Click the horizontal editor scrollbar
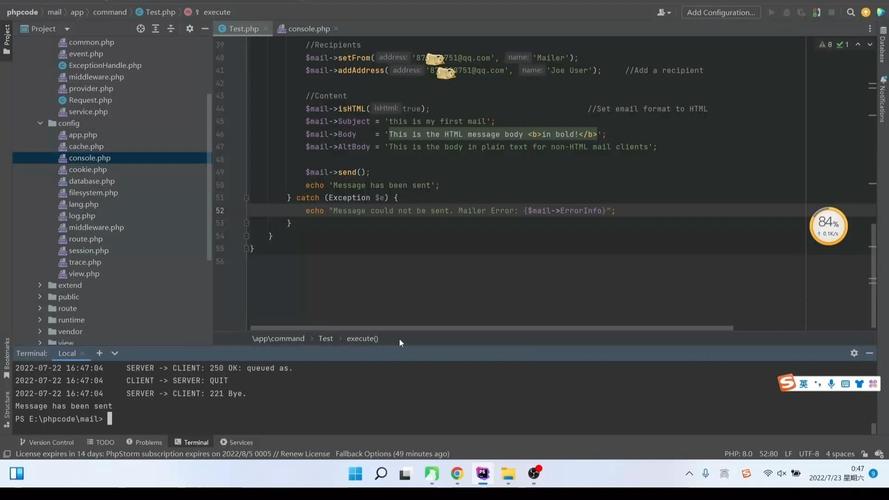 tap(492, 328)
